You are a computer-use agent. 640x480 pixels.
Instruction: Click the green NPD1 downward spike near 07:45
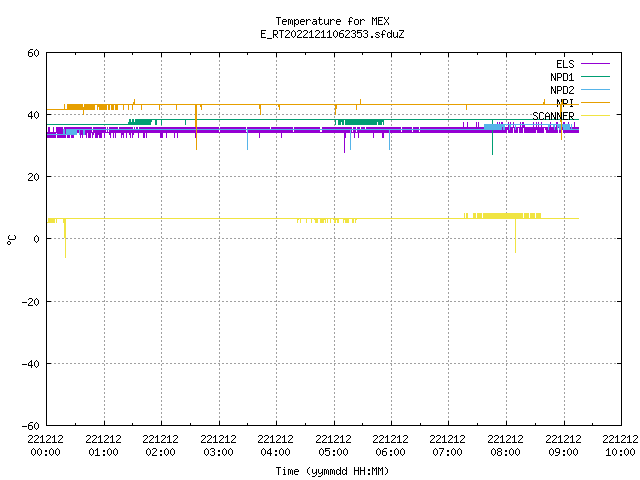tap(492, 138)
